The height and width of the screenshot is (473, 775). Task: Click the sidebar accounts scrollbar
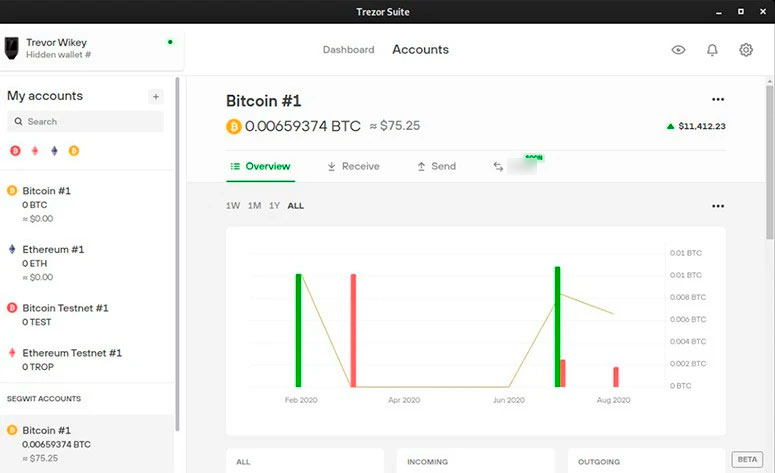178,250
